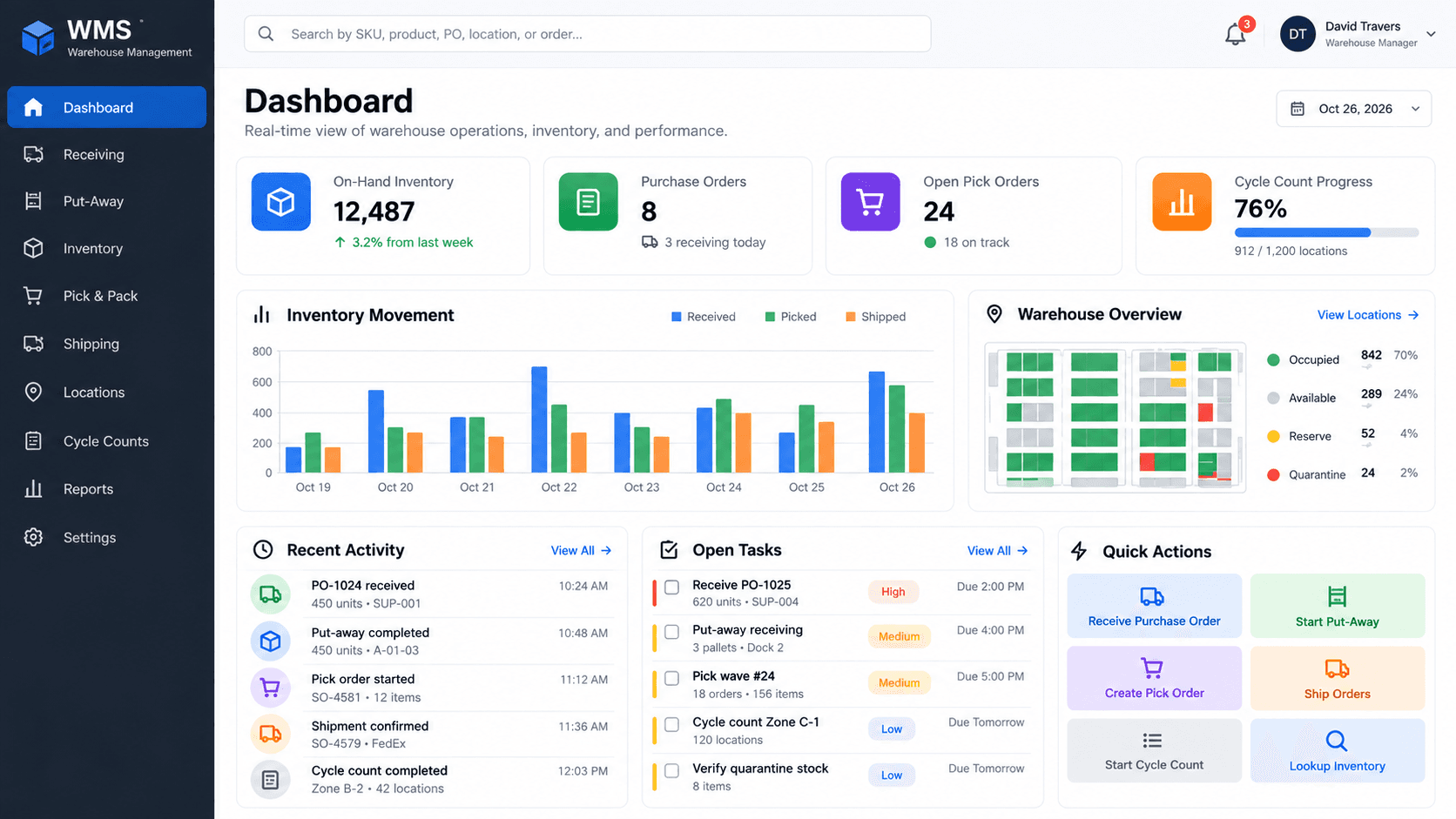Check the Receive PO-1025 task checkbox

[672, 587]
